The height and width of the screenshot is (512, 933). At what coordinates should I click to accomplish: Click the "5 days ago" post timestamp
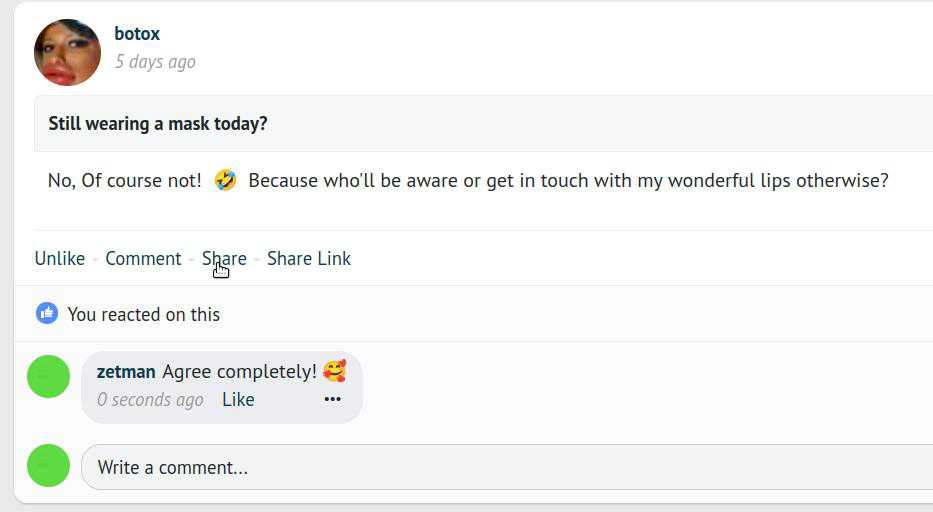click(x=155, y=62)
